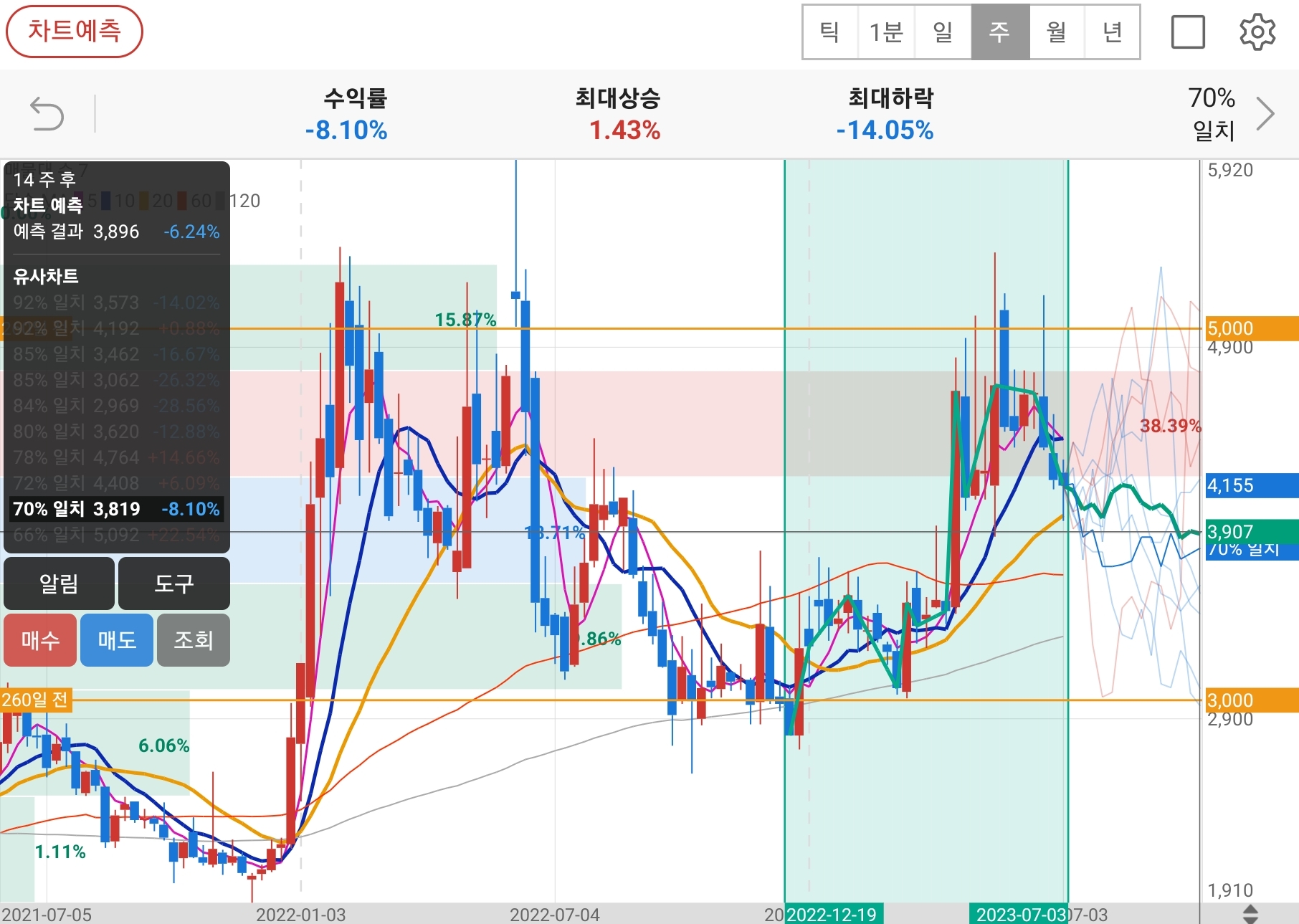
Task: Select the 85% 일치 3,462 similar chart
Action: tap(116, 354)
